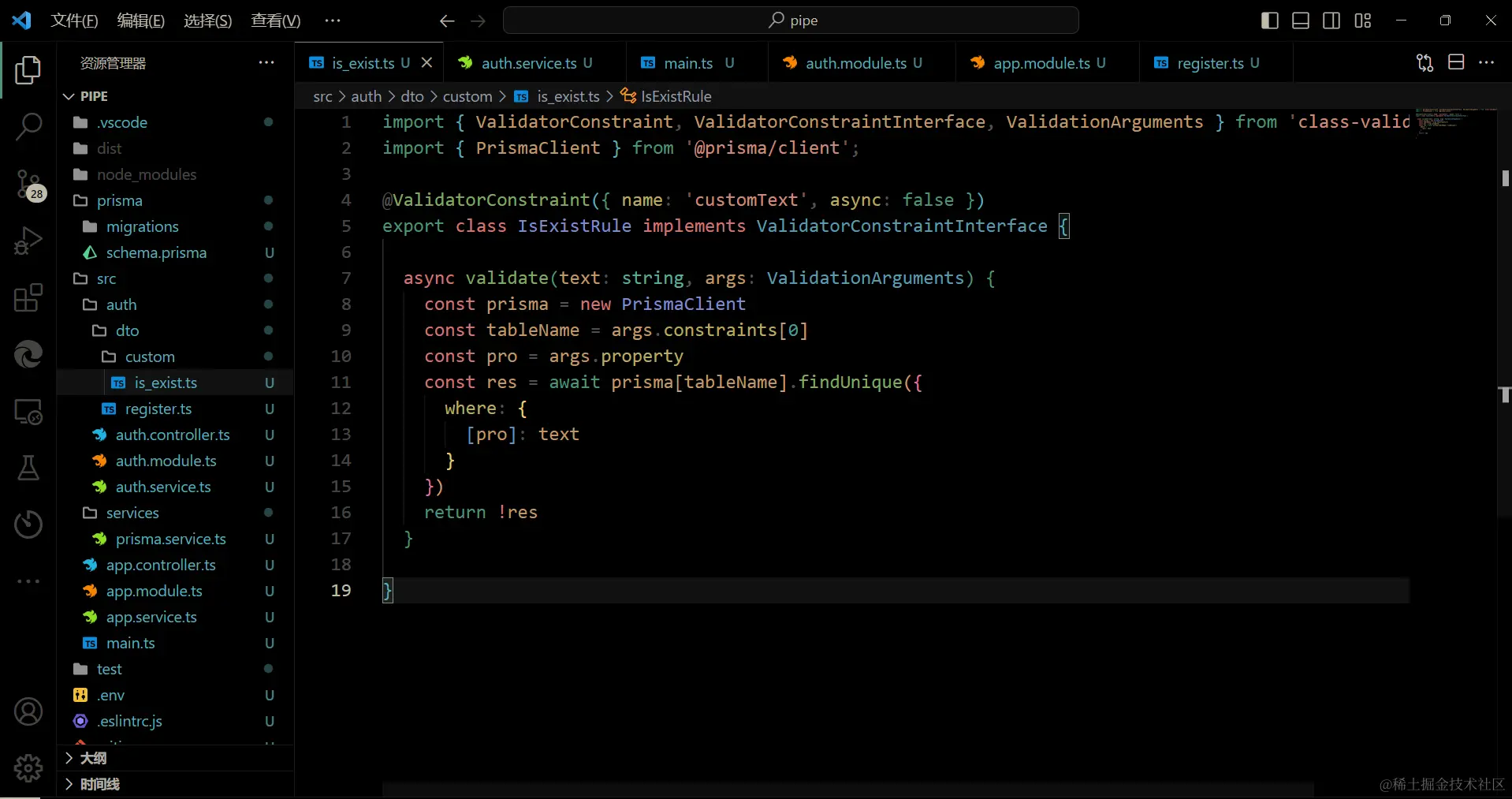Screen dimensions: 1512x799
Task: Open changes compare icon in the editor toolbar
Action: 1424,62
